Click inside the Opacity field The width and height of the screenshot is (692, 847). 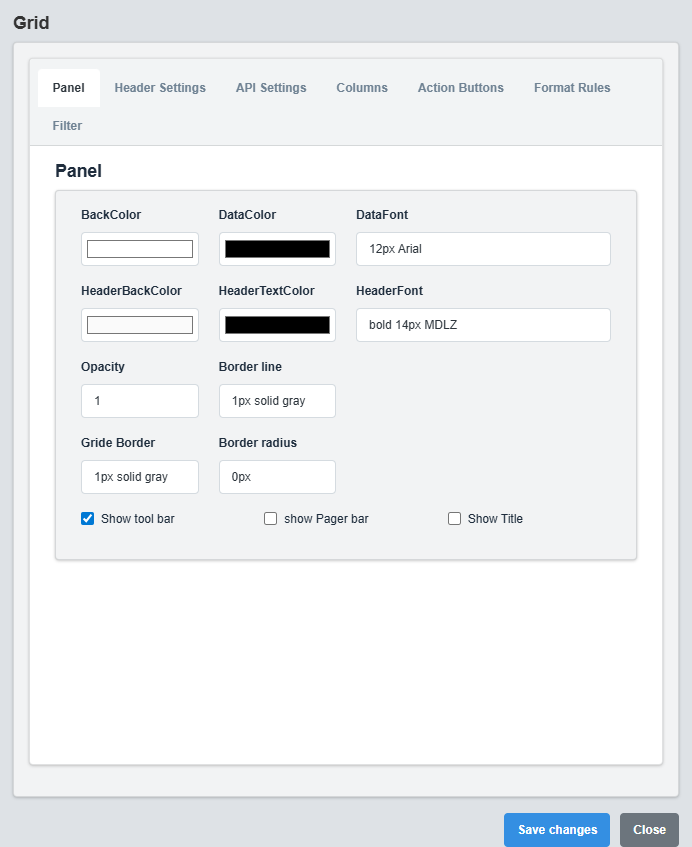coord(139,400)
